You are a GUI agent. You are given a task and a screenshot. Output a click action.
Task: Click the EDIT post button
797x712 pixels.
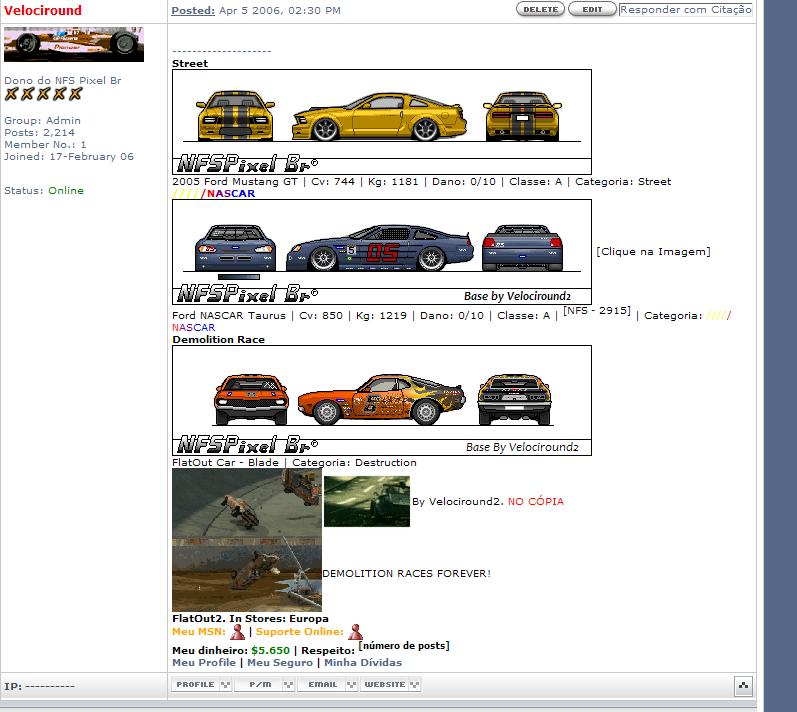click(592, 9)
